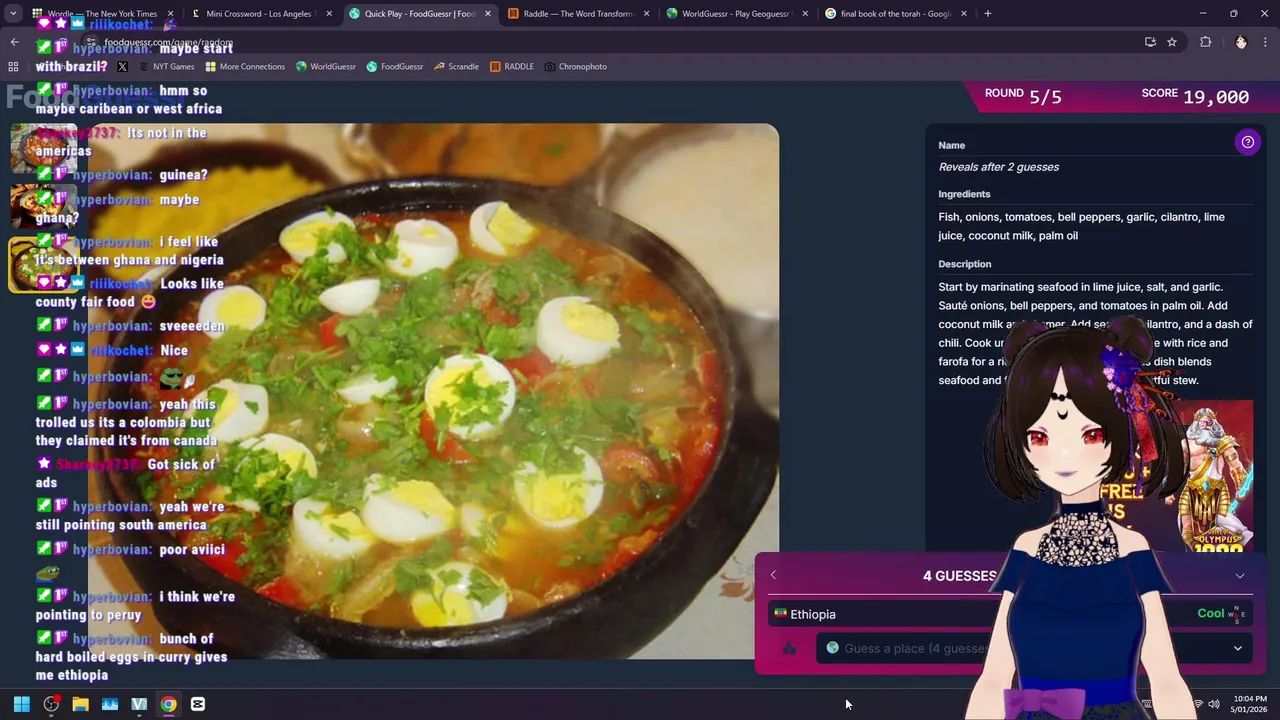Open the NYT Games bookmark
The height and width of the screenshot is (720, 1280).
point(166,66)
